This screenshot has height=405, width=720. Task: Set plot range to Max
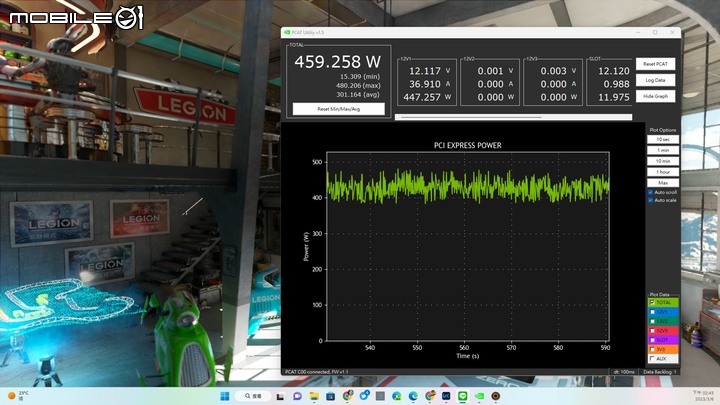click(x=663, y=183)
